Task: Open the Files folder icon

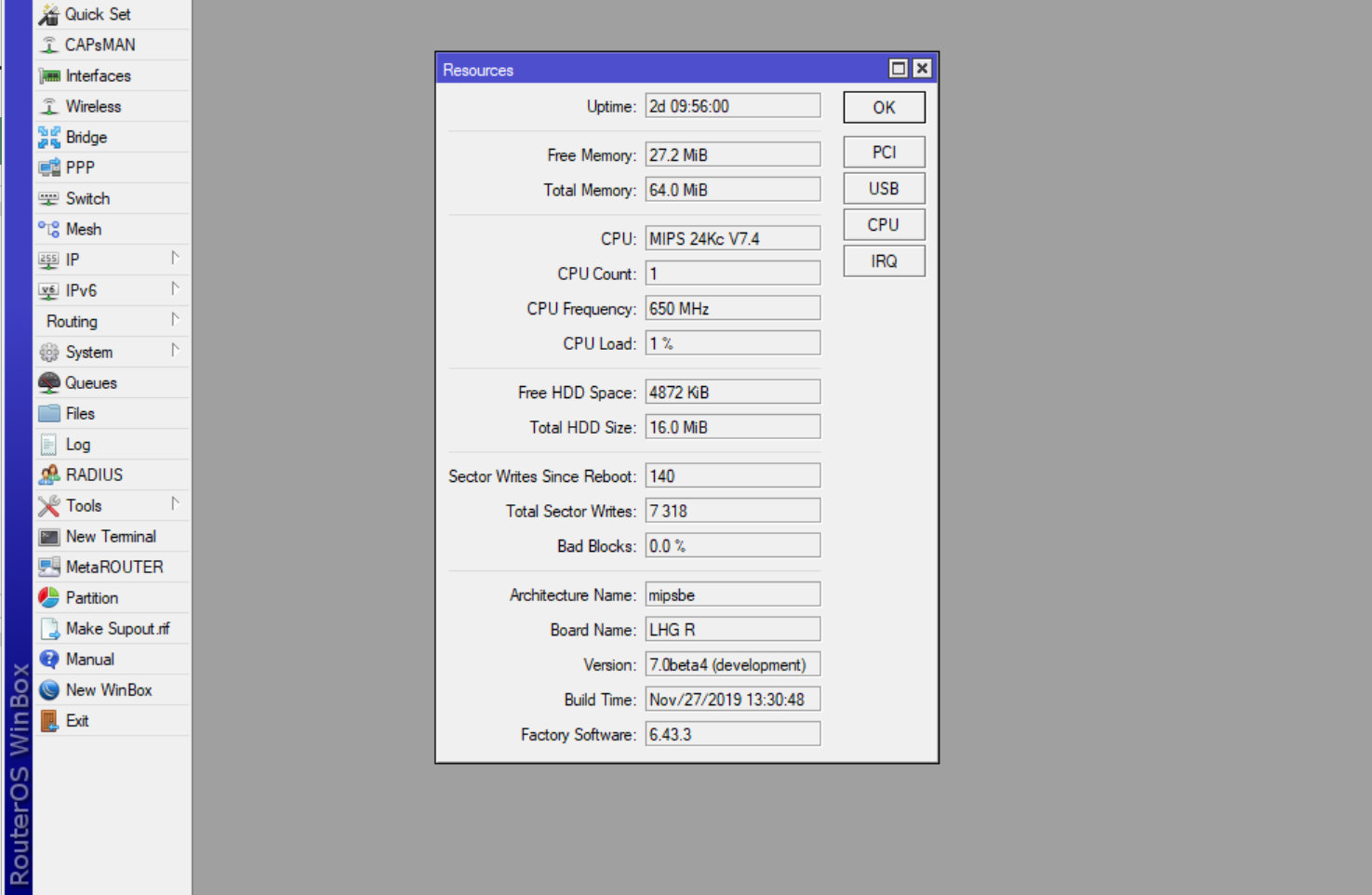Action: click(x=48, y=413)
